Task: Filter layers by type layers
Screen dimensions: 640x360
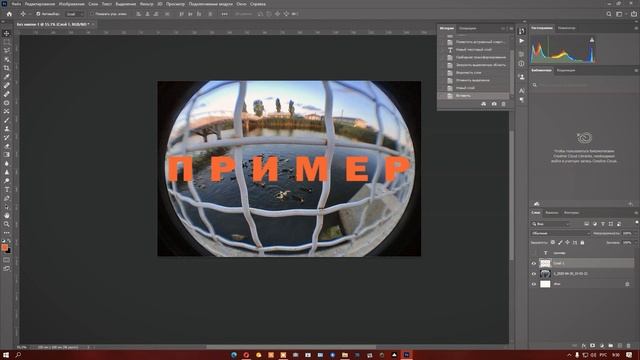Action: (x=603, y=224)
